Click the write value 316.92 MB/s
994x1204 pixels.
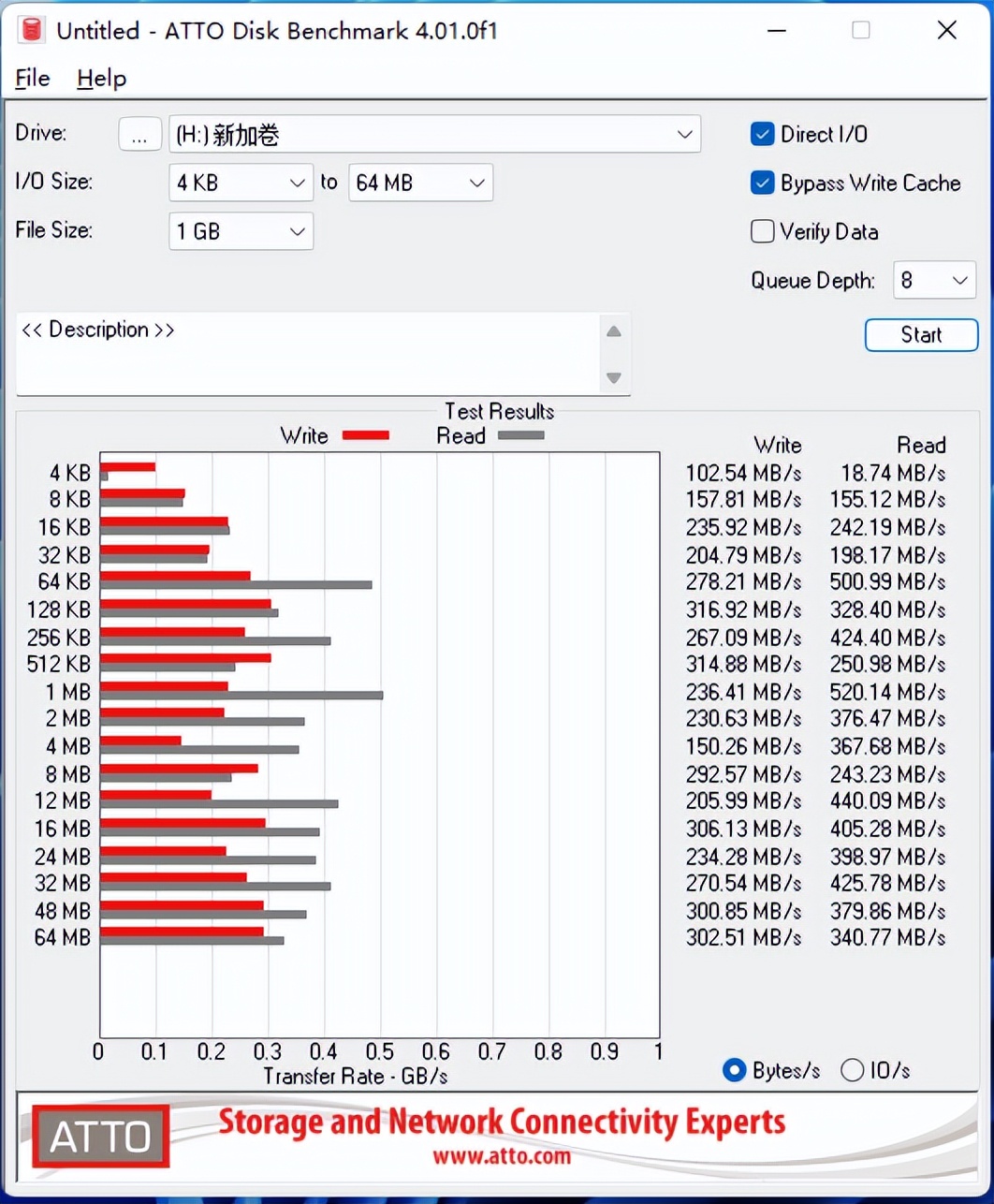point(743,609)
